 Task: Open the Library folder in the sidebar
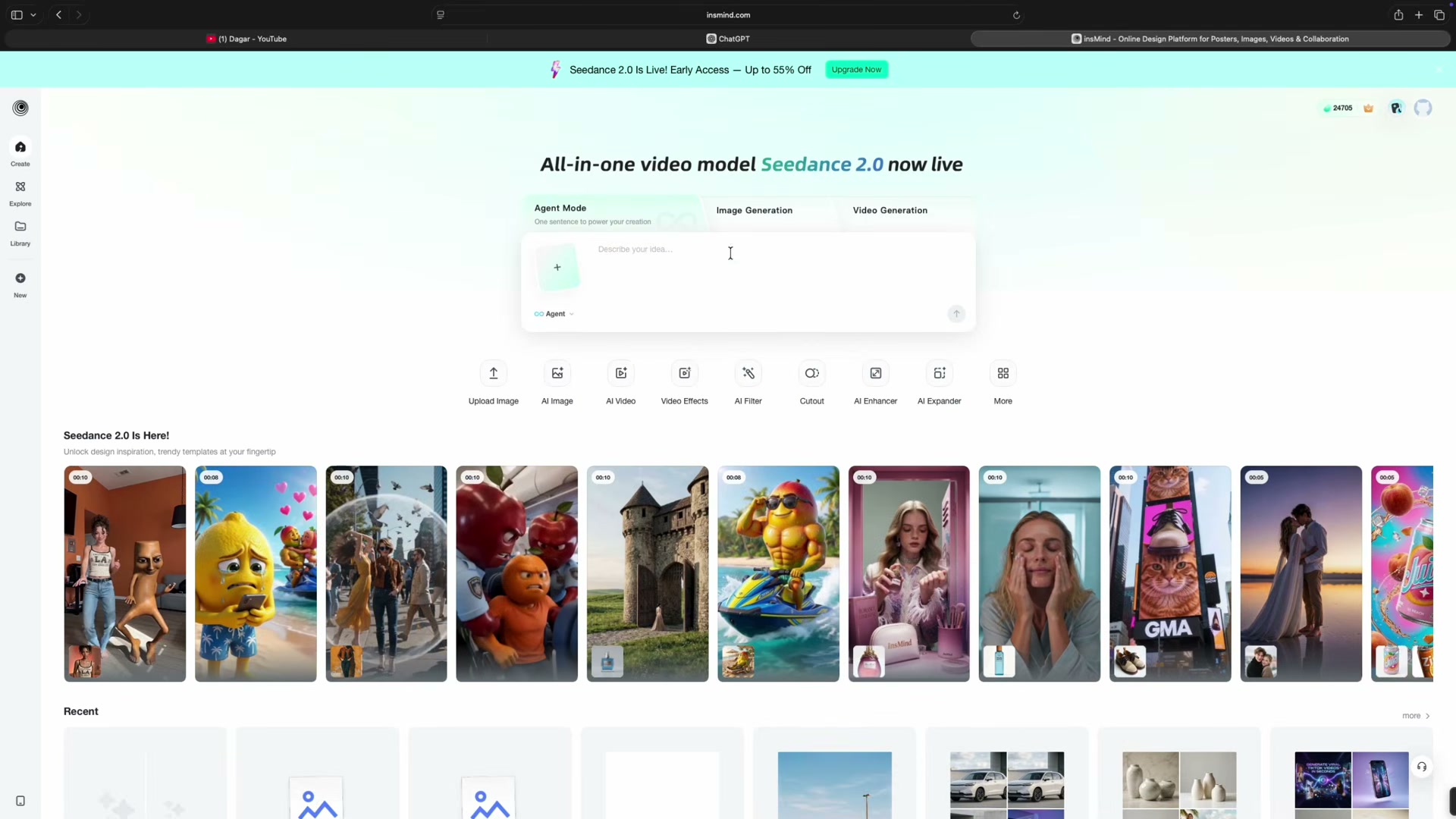[x=20, y=233]
